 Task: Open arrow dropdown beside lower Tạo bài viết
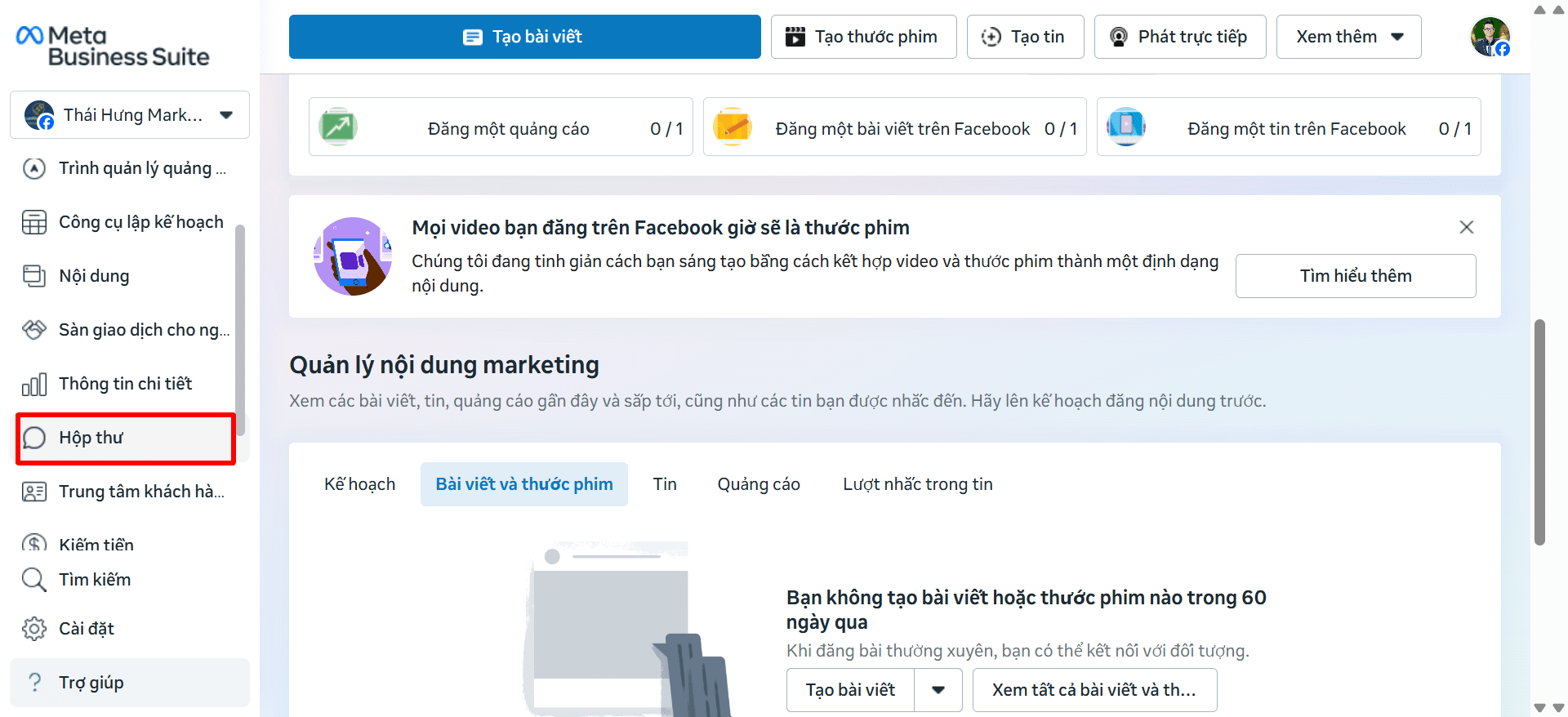(x=938, y=690)
